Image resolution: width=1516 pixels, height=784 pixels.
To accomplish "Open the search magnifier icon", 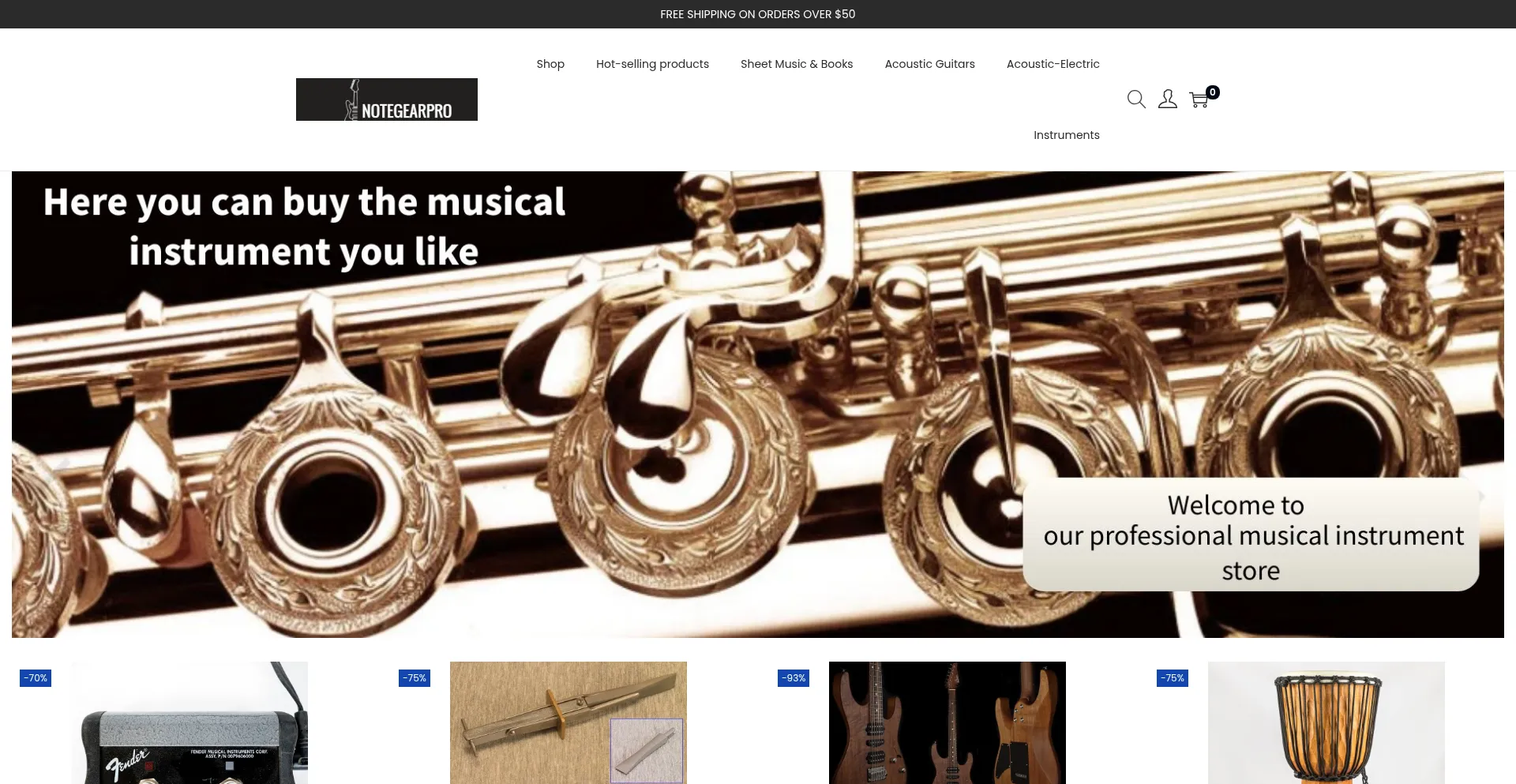I will click(x=1136, y=99).
